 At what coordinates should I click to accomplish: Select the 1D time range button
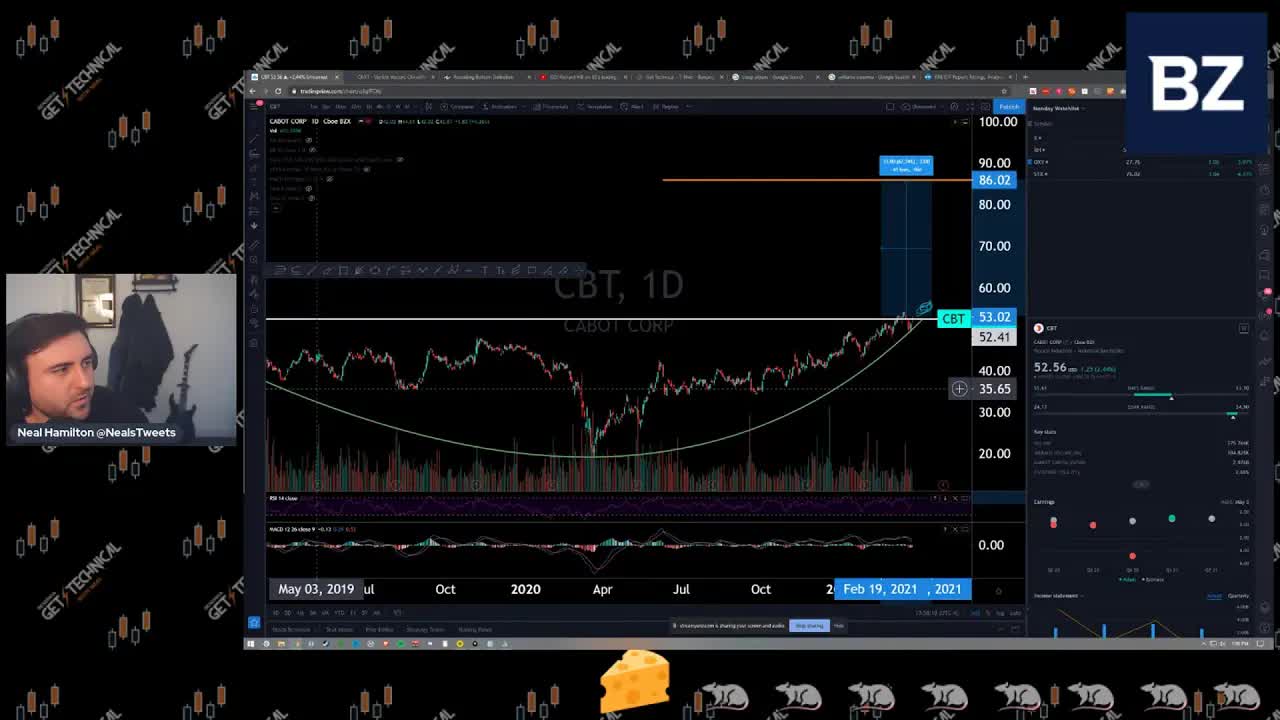click(x=275, y=613)
